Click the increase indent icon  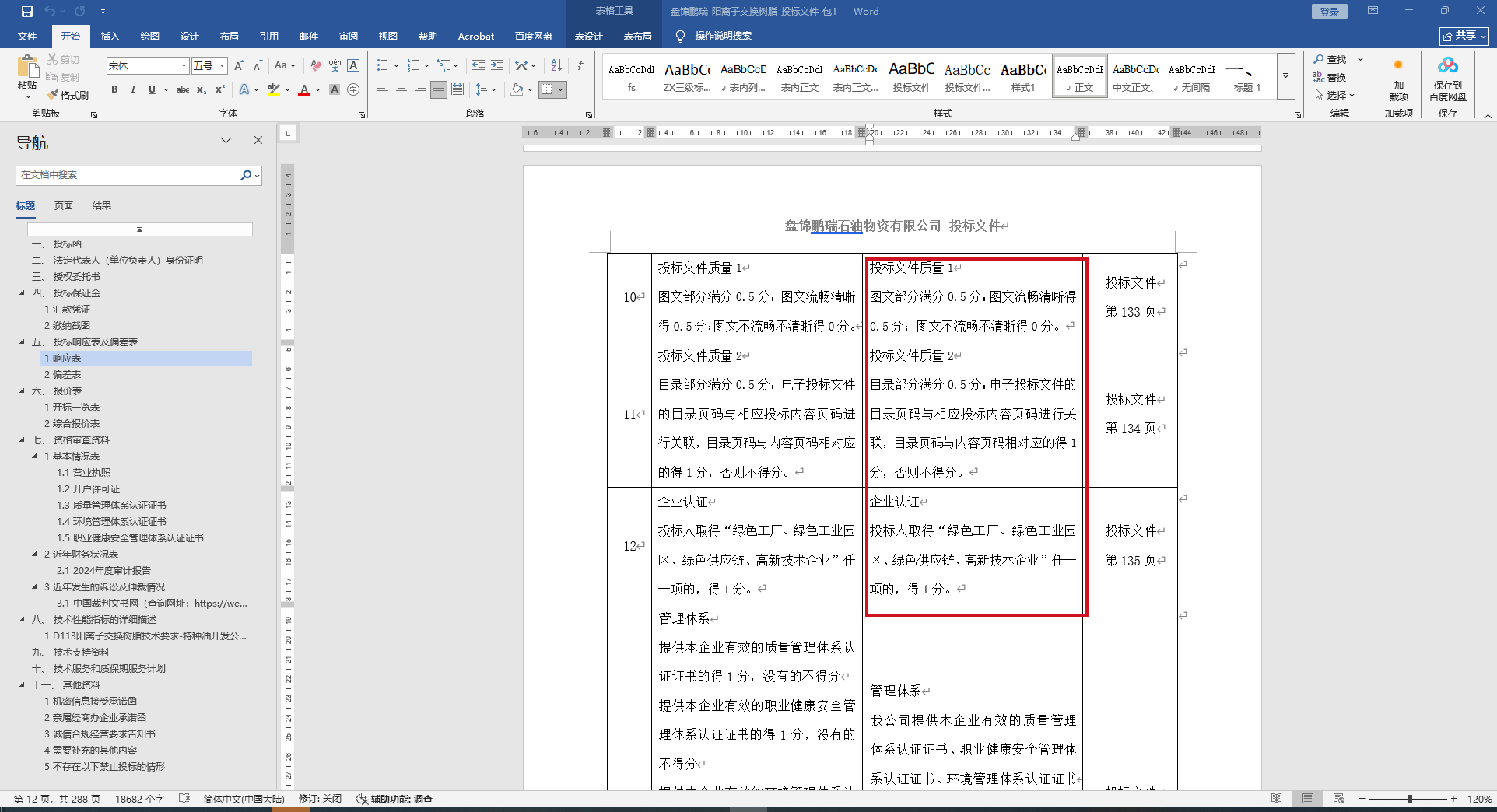coord(497,66)
